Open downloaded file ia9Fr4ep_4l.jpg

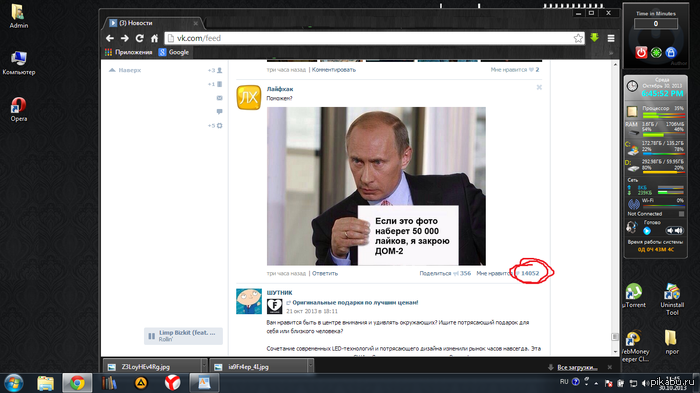pyautogui.click(x=258, y=367)
